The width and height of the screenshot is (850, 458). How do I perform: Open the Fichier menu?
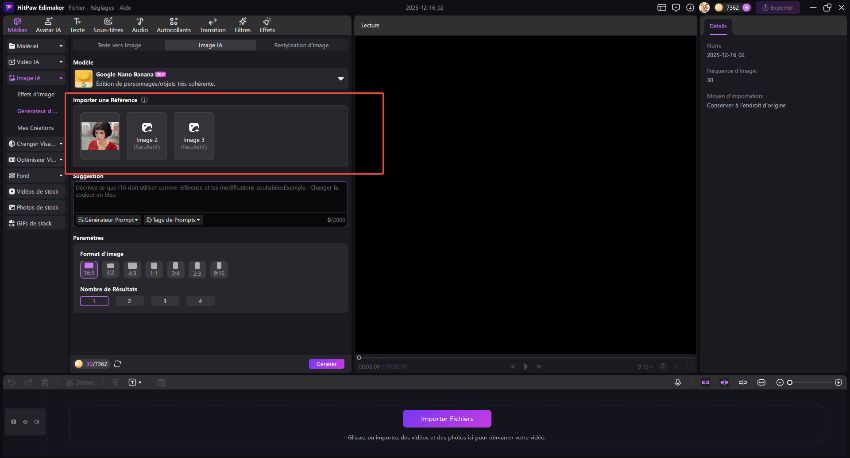pyautogui.click(x=77, y=7)
